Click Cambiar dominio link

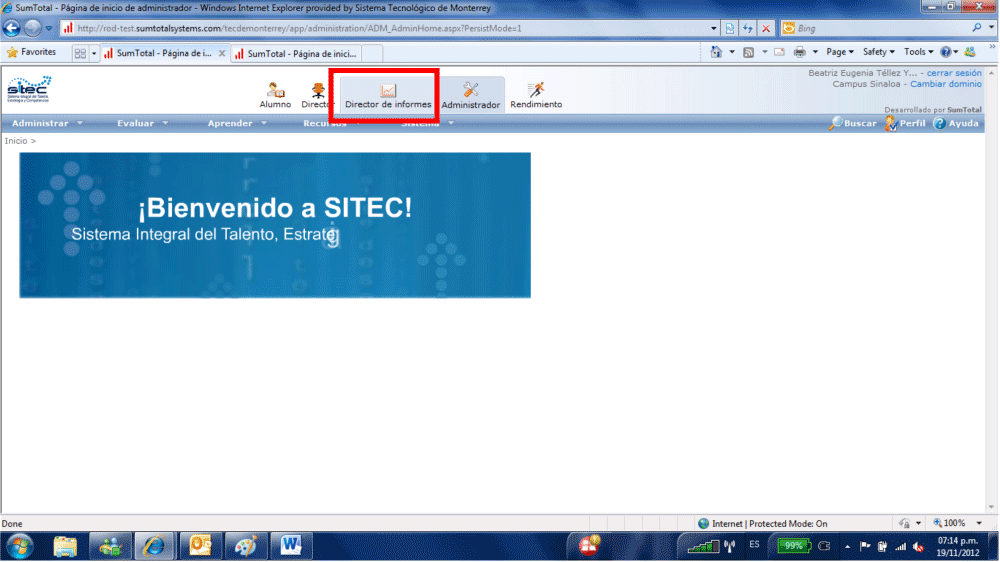pyautogui.click(x=946, y=84)
